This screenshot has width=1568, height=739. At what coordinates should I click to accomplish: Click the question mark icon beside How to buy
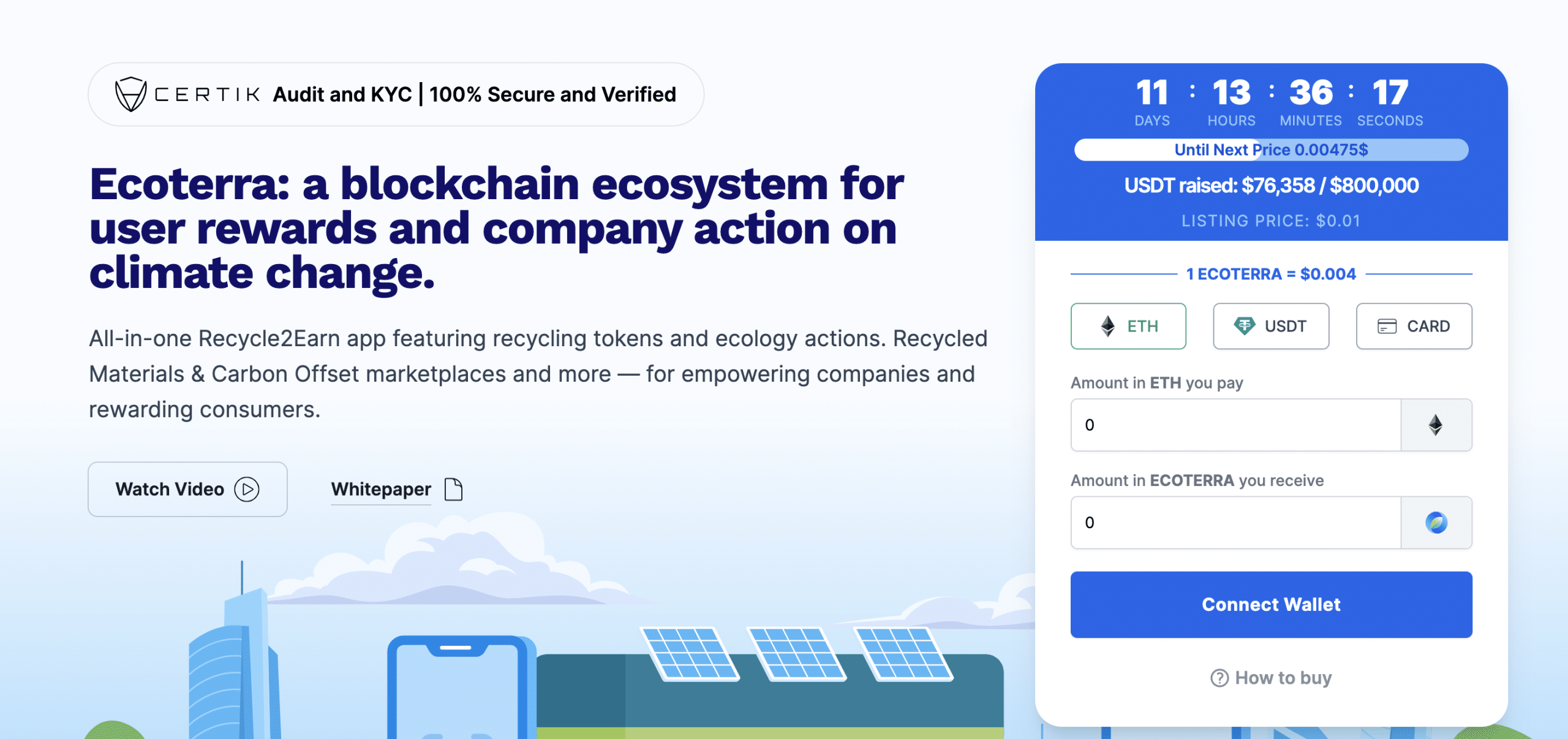pos(1219,678)
